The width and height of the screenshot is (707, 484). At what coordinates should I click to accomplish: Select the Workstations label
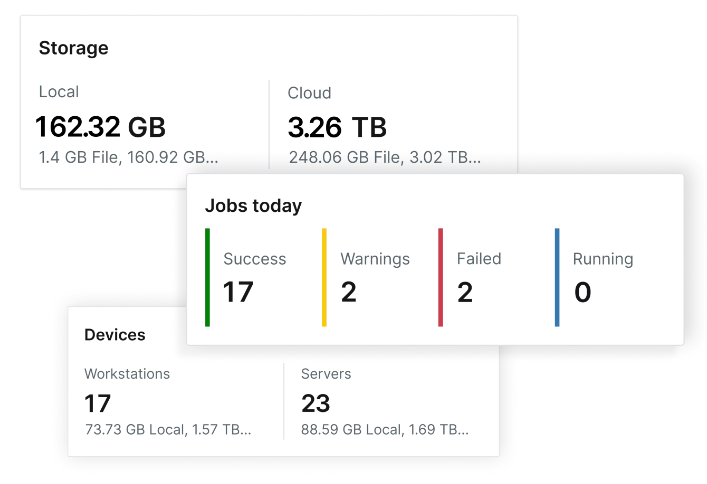(127, 374)
